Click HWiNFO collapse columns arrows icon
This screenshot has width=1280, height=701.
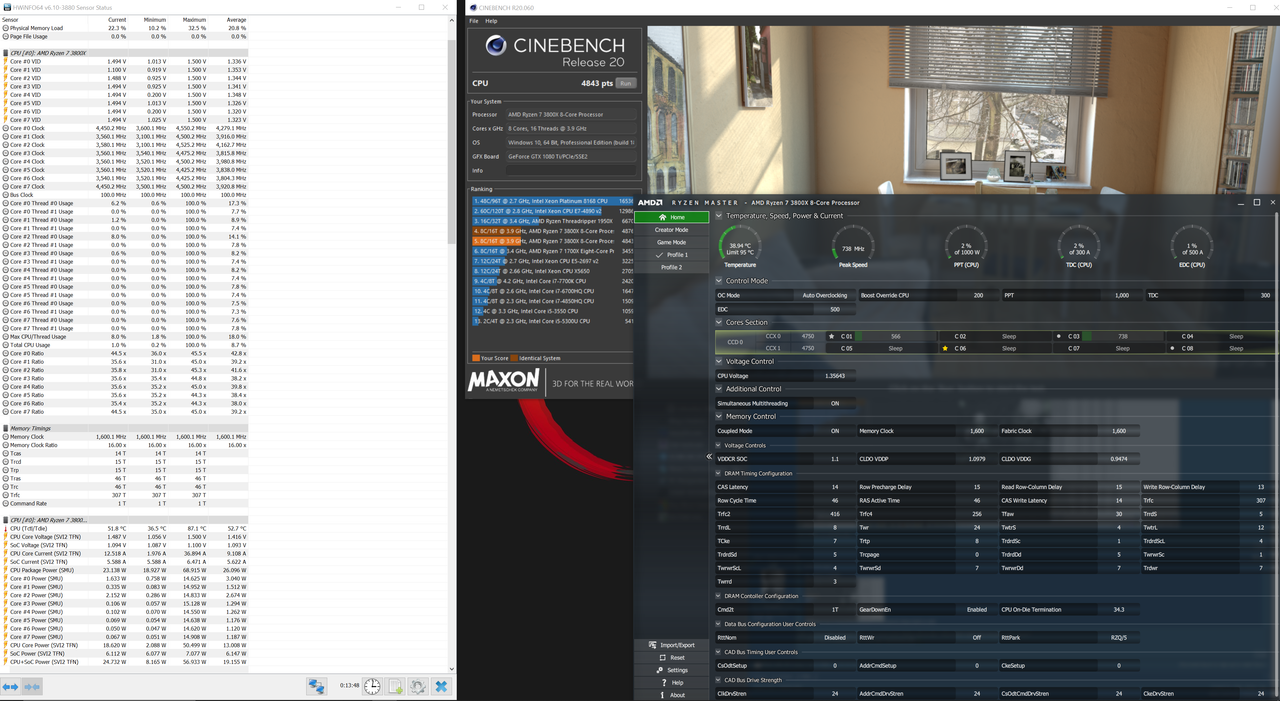pos(32,687)
